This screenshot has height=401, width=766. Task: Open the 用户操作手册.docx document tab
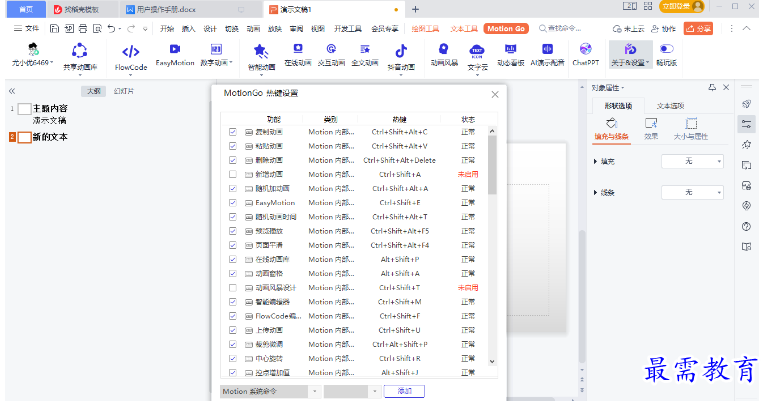[x=166, y=9]
